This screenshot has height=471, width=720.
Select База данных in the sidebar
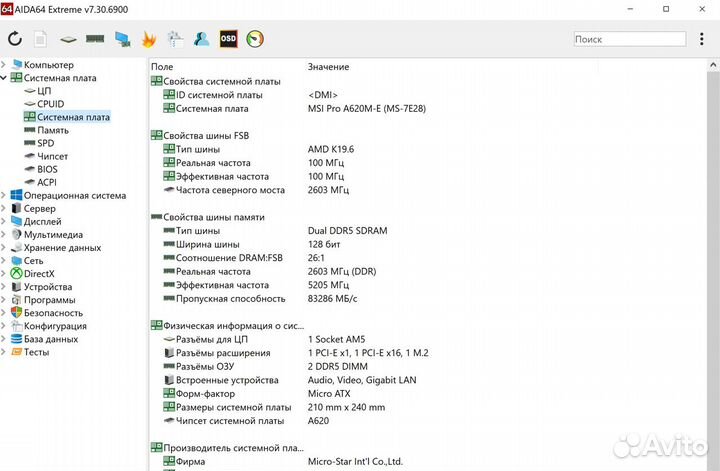[51, 339]
